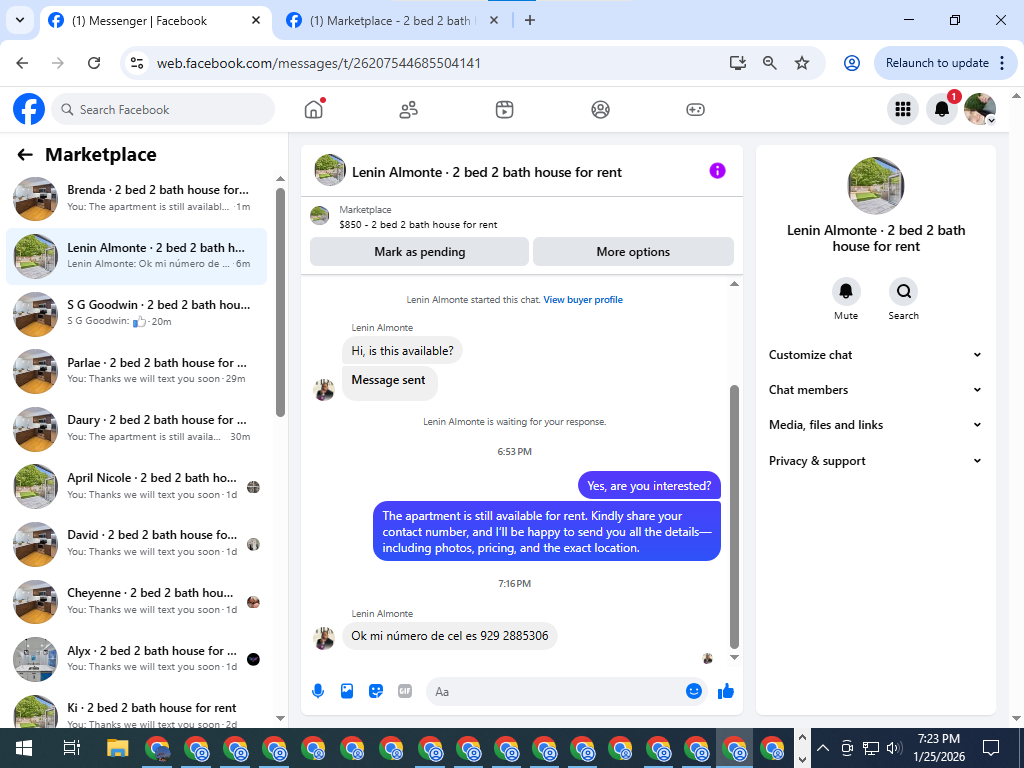The image size is (1024, 768).
Task: Choose a sticker icon
Action: pos(376,691)
